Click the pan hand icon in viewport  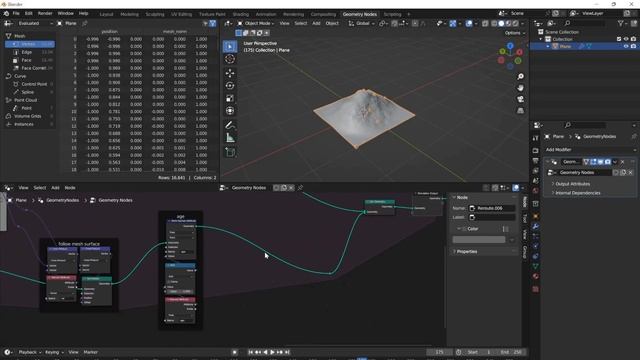520,88
